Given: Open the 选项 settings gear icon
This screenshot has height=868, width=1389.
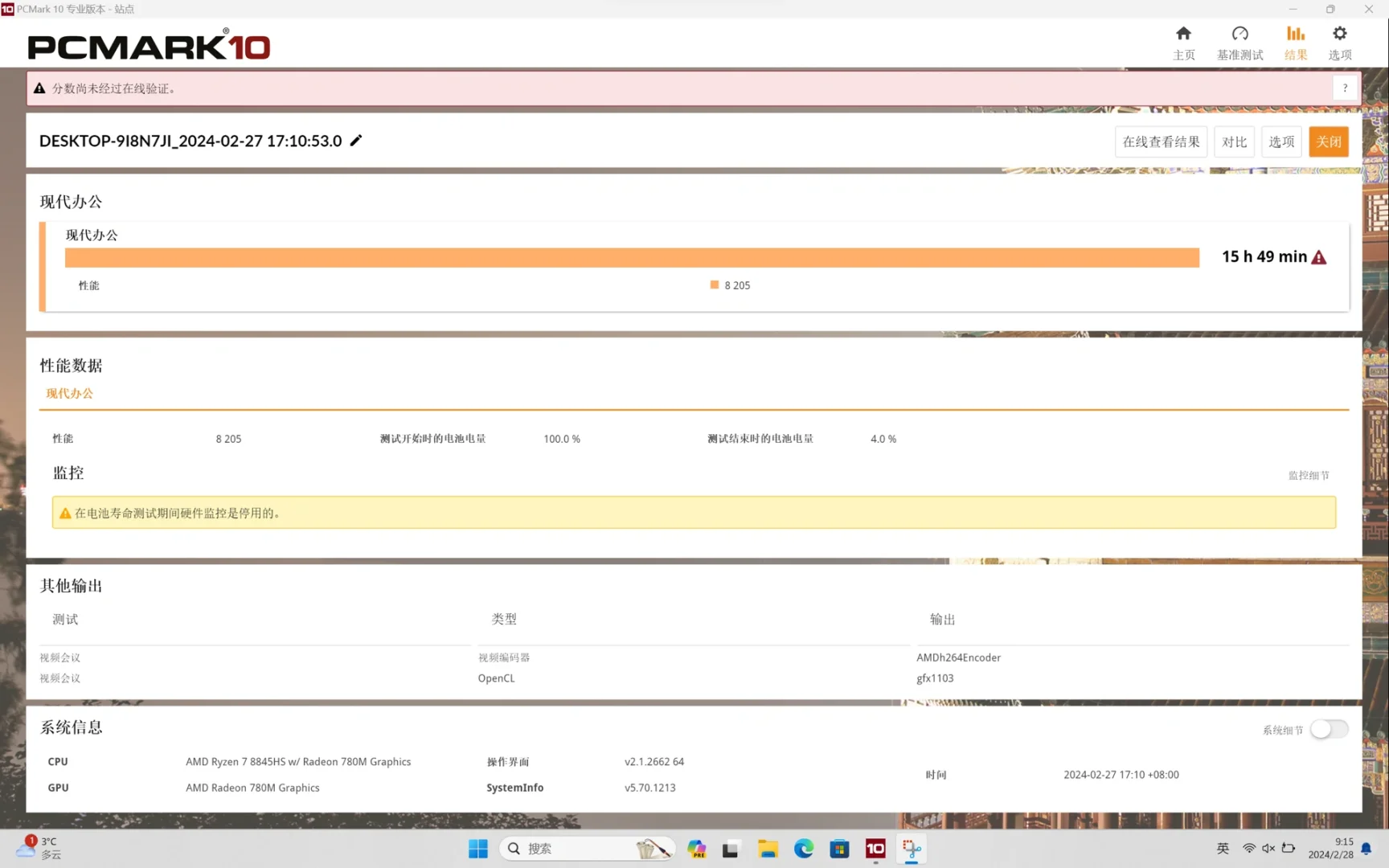Looking at the screenshot, I should [1339, 34].
